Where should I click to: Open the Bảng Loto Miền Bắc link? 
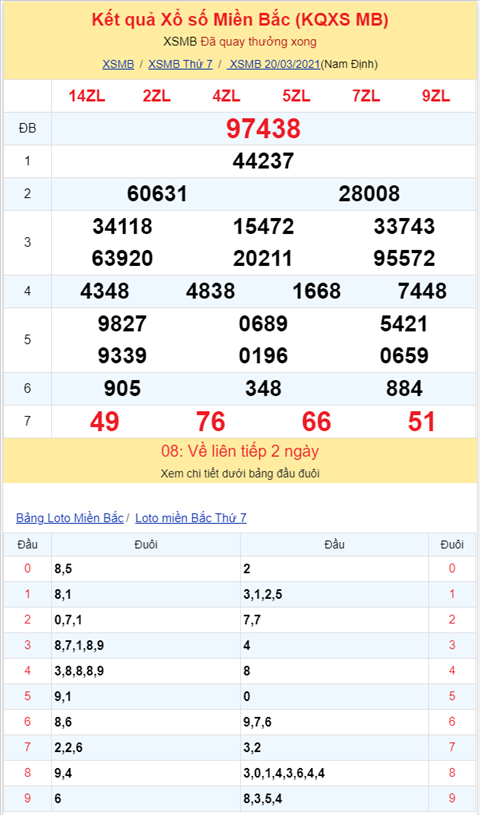[x=70, y=518]
